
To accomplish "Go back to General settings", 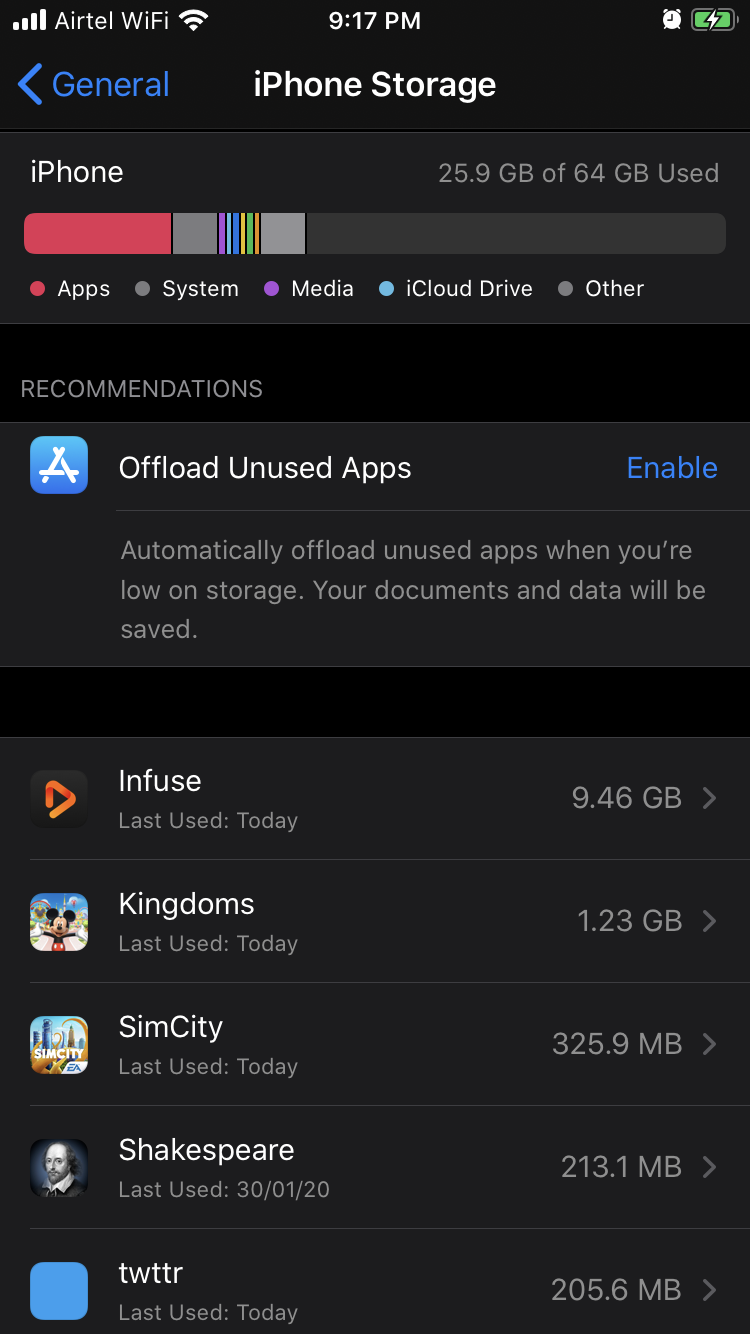I will coord(94,84).
